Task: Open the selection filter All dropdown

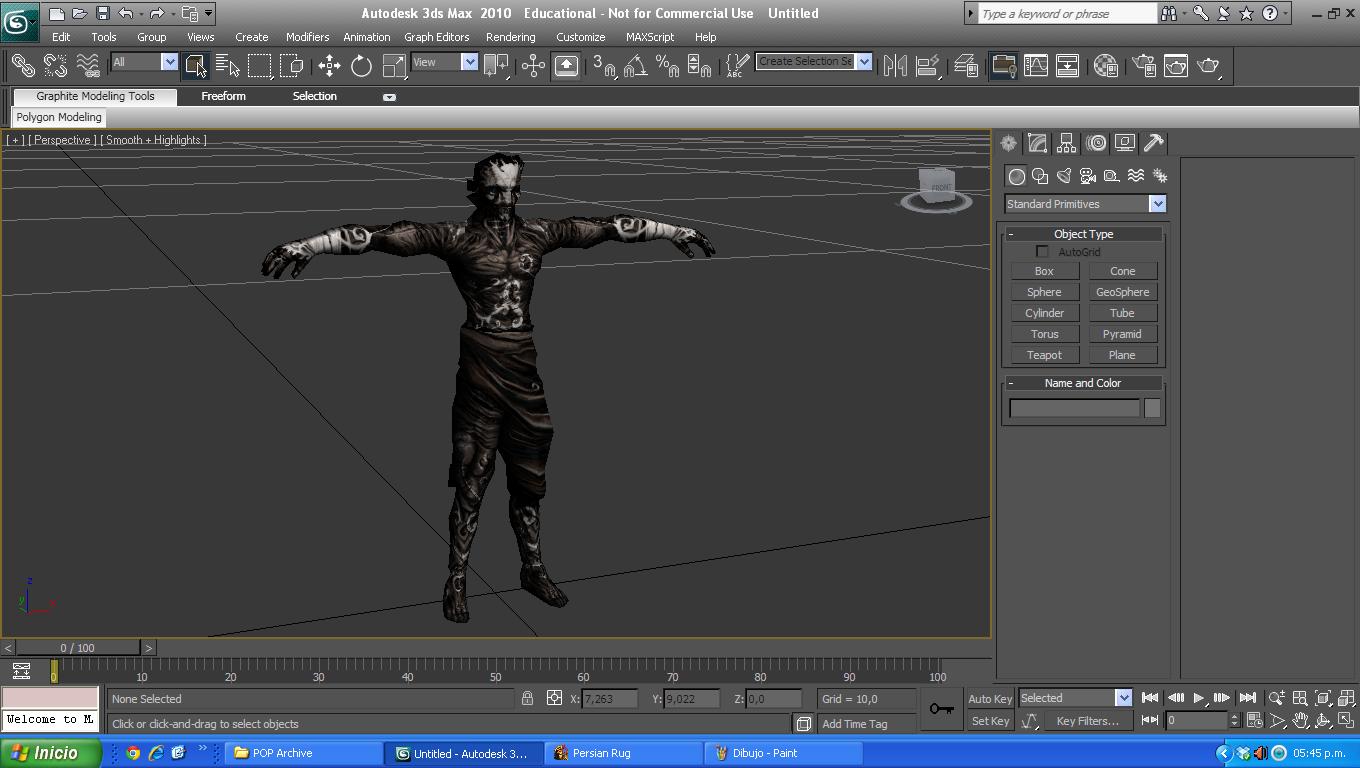Action: click(169, 62)
